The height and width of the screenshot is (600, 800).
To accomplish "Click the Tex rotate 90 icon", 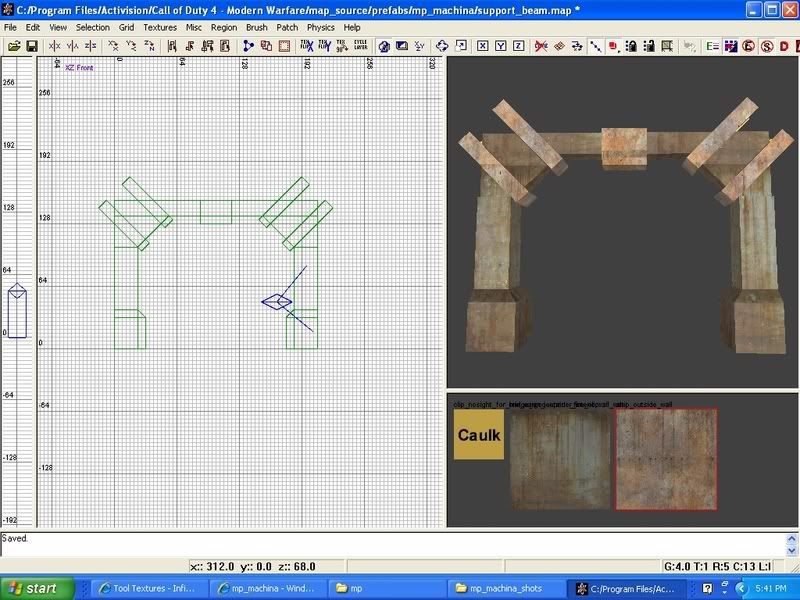I will [x=342, y=46].
